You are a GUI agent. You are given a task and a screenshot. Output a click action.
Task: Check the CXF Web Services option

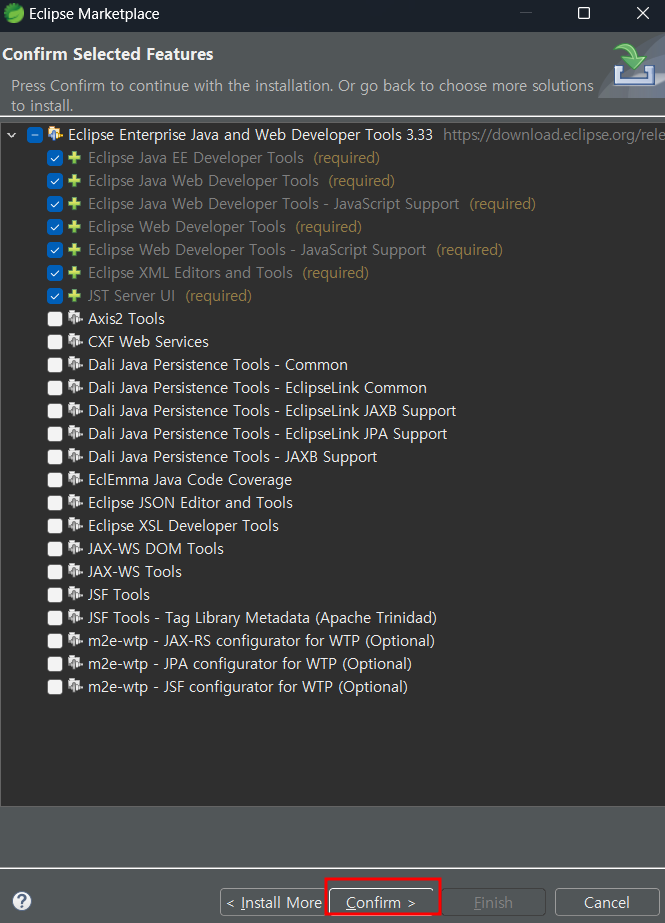(x=55, y=342)
